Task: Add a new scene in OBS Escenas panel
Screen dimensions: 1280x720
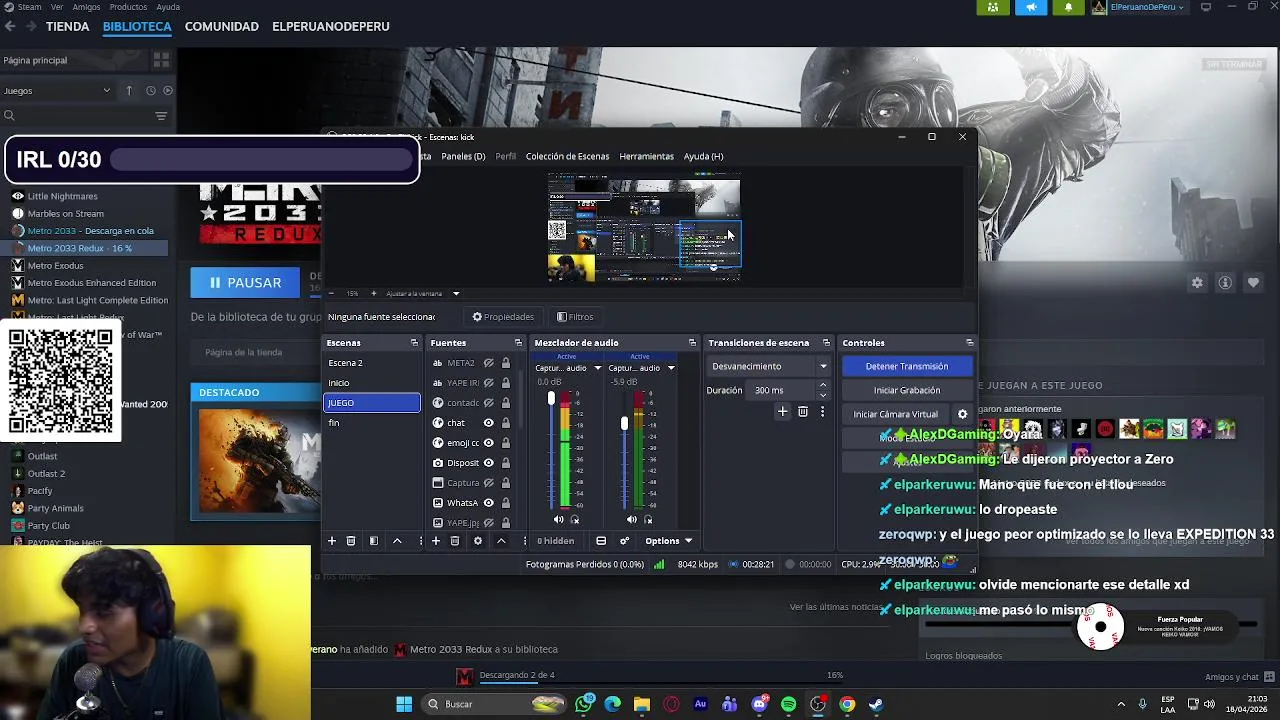Action: [x=332, y=541]
